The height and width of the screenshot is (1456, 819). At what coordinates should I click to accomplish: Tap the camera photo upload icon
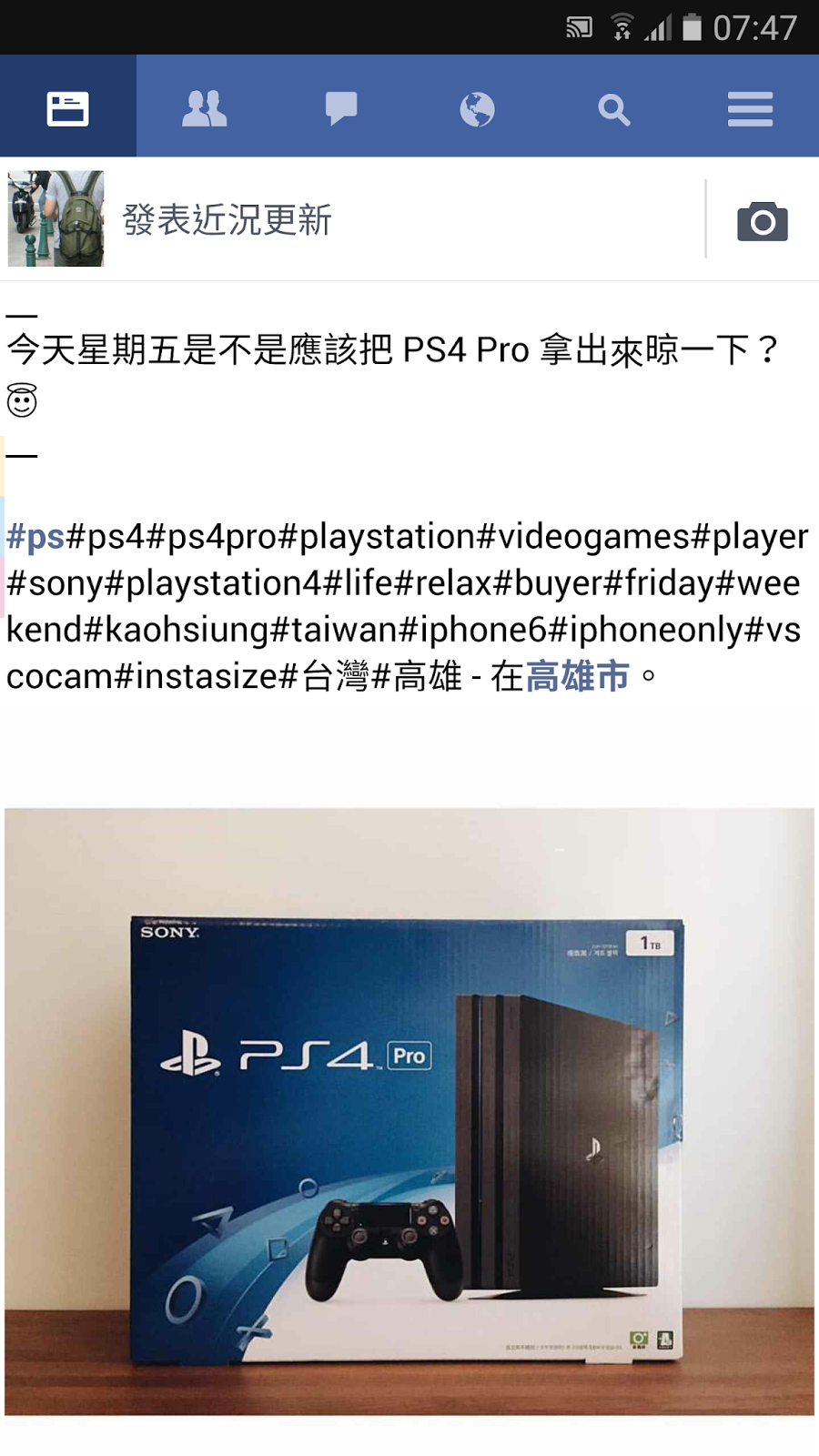(x=763, y=221)
